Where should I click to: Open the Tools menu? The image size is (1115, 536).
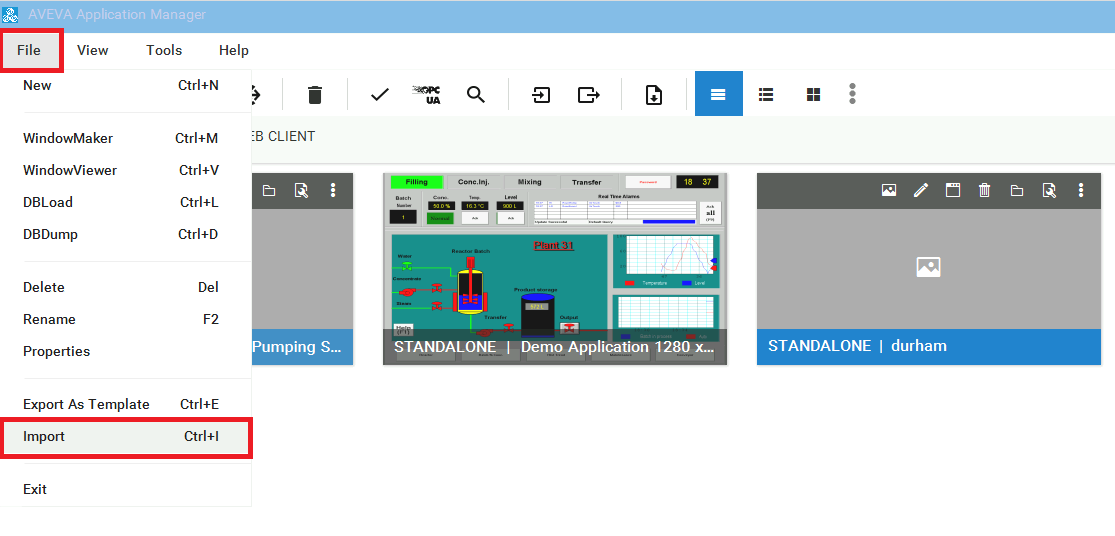(164, 50)
